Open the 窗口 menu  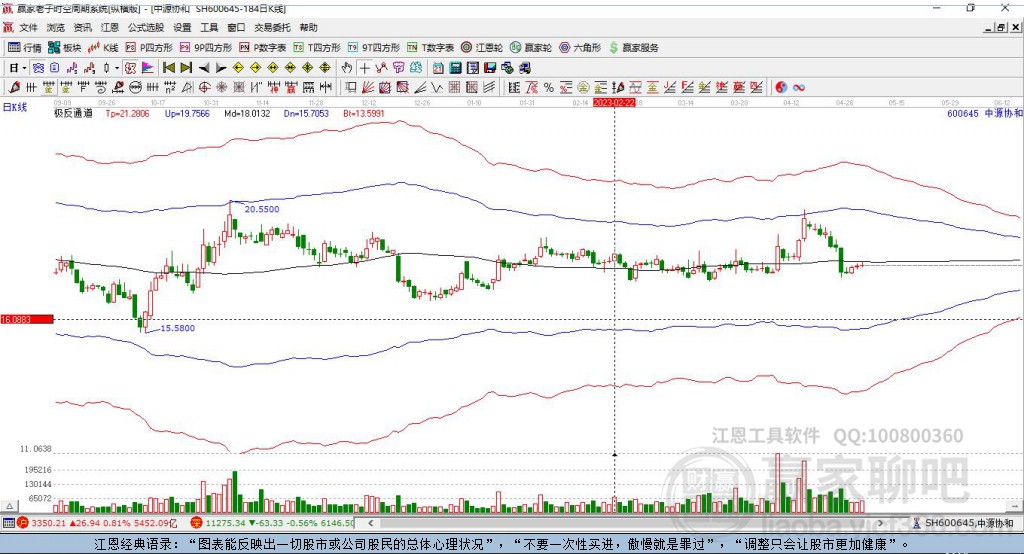coord(236,27)
